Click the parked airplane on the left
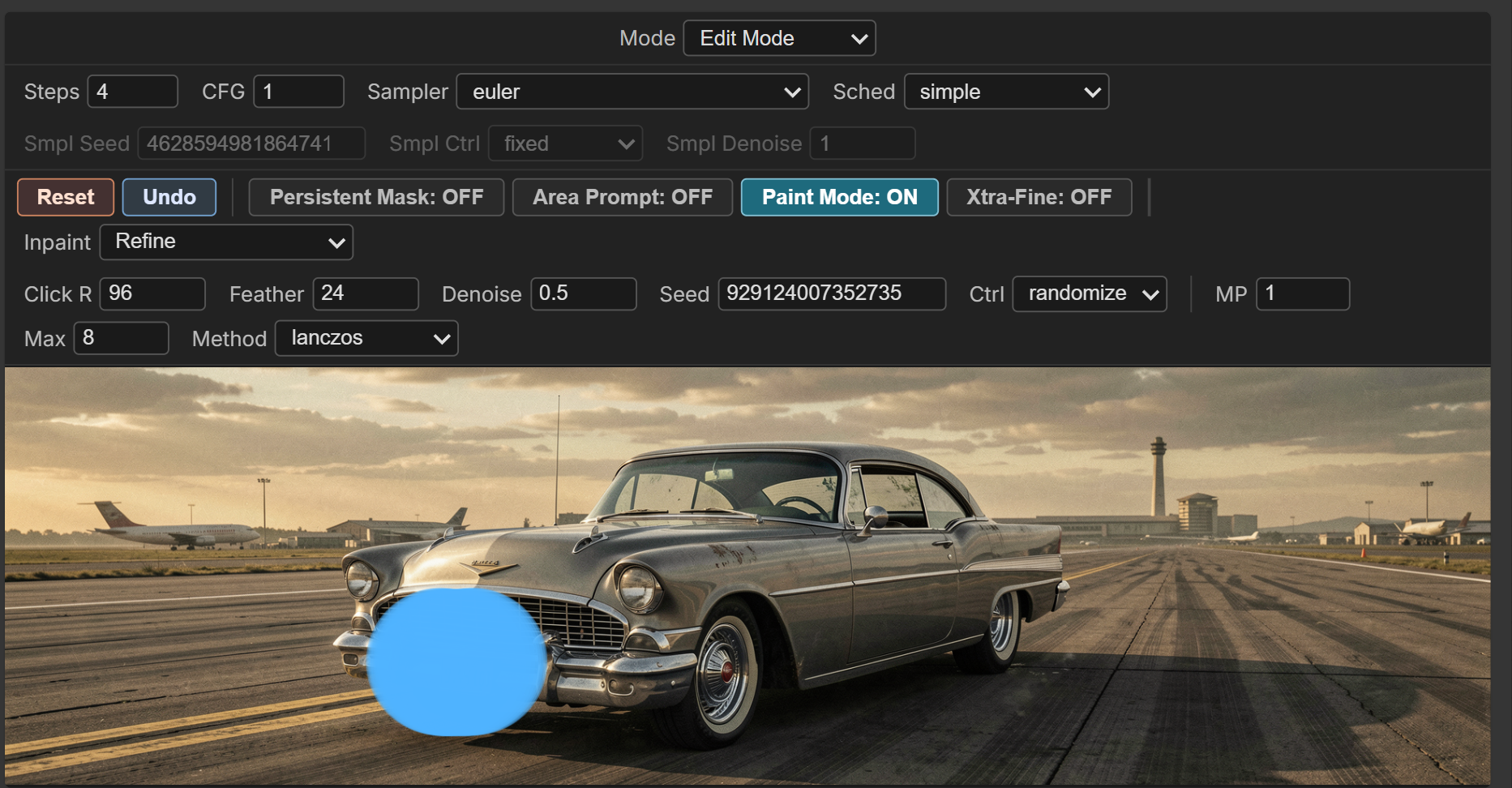 coord(168,527)
